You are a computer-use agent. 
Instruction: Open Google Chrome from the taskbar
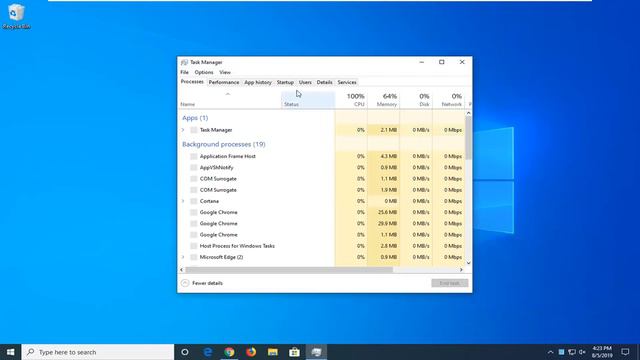(229, 352)
